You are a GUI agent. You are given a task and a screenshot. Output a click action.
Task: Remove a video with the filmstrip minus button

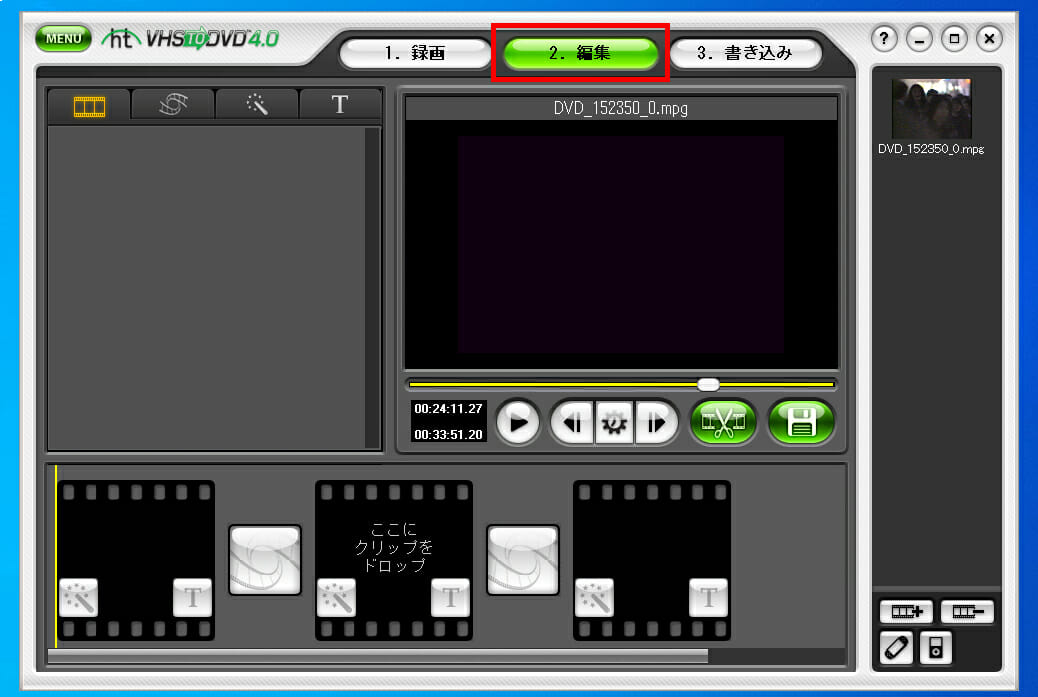coord(966,612)
